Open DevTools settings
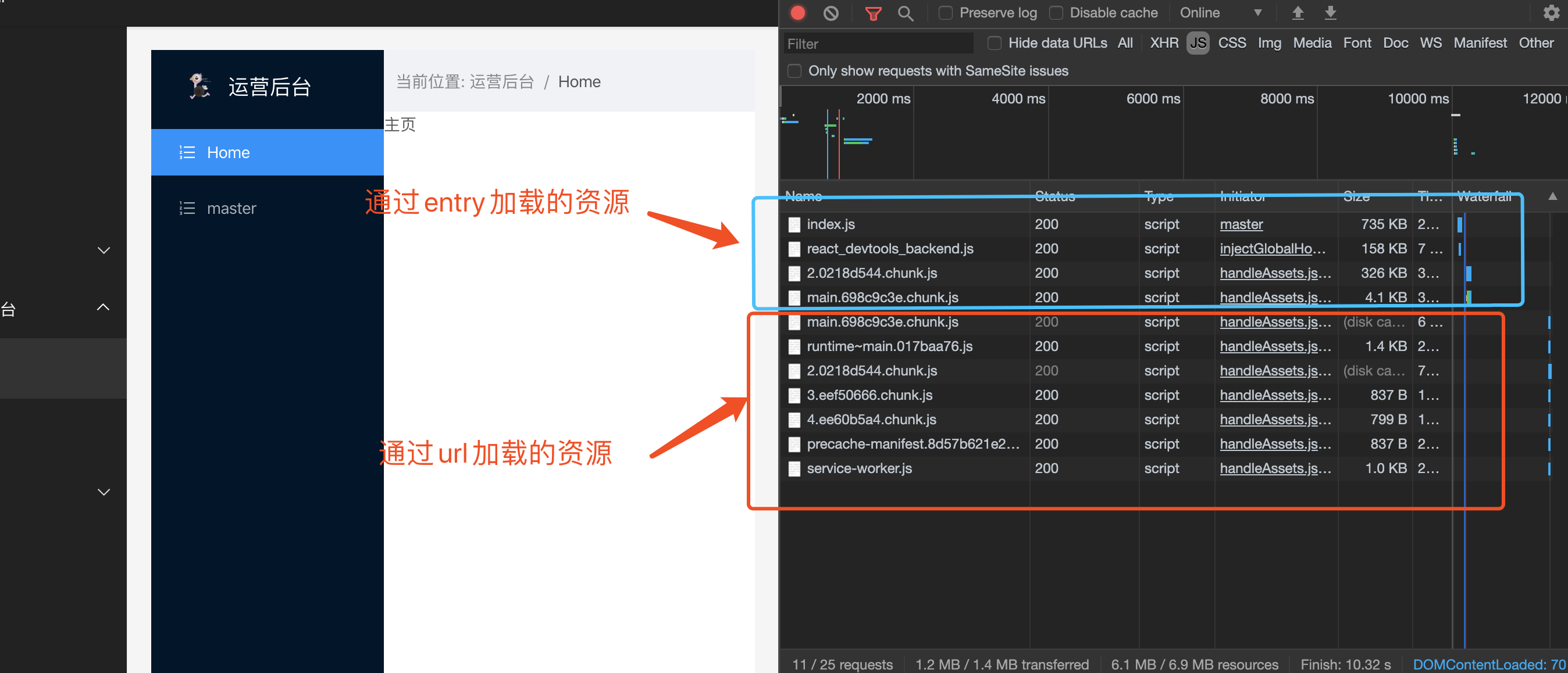 click(x=1551, y=12)
